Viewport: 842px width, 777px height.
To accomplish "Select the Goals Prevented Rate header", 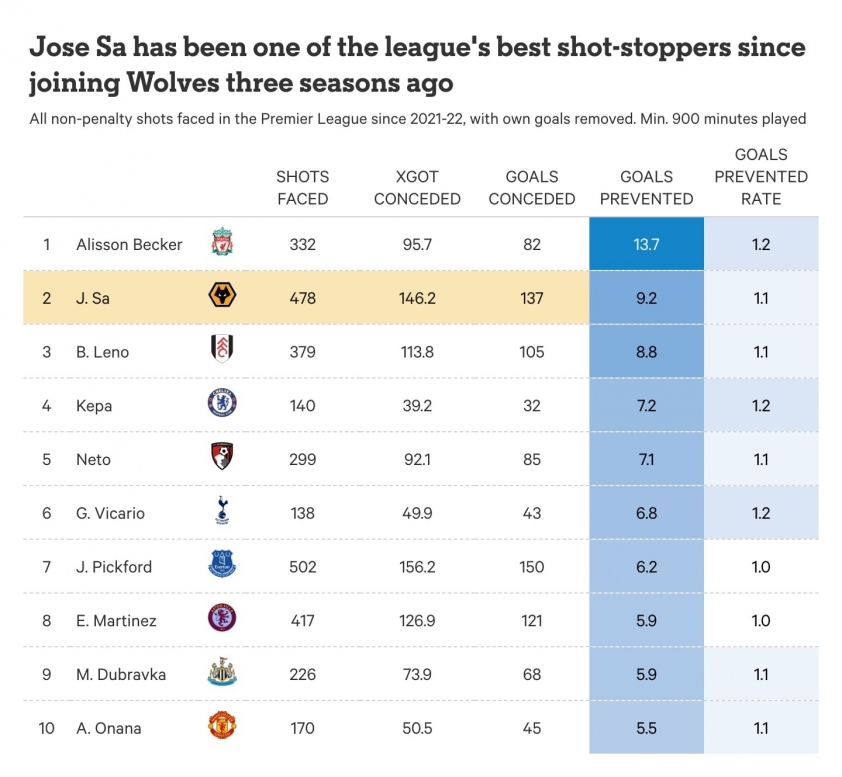I will pos(761,177).
